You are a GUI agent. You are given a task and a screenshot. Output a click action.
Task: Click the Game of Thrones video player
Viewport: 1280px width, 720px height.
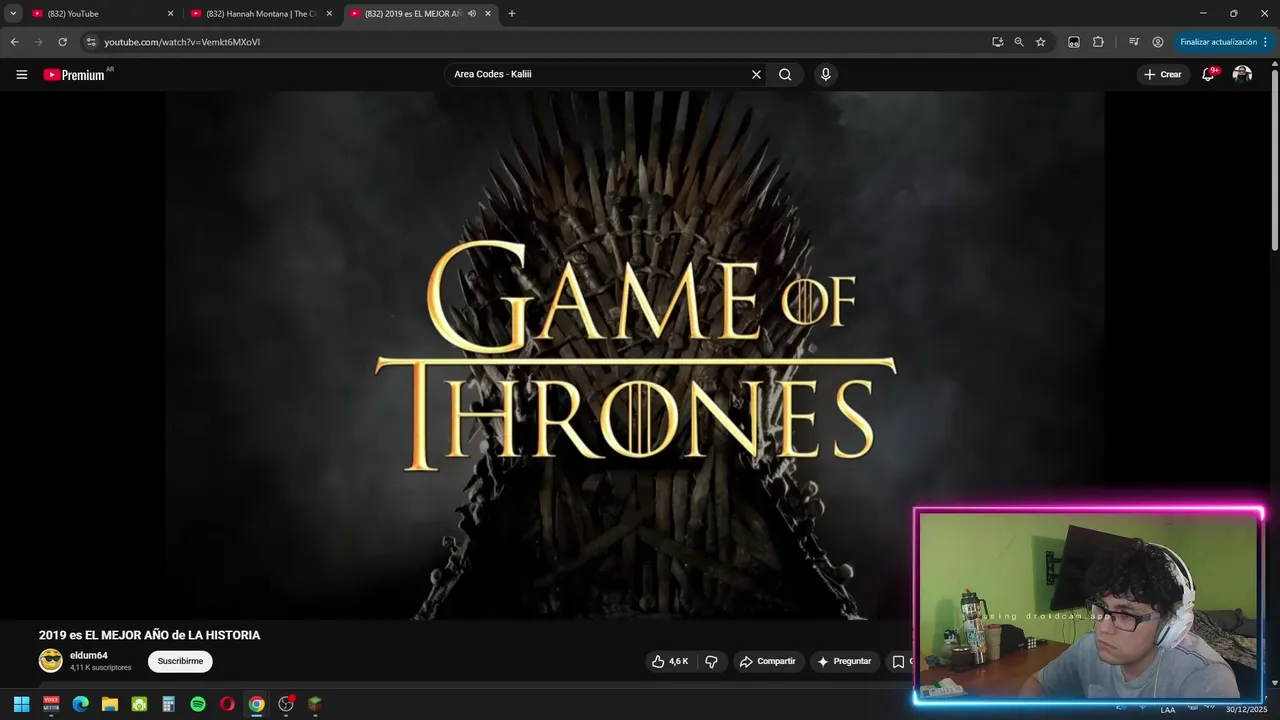pyautogui.click(x=635, y=355)
